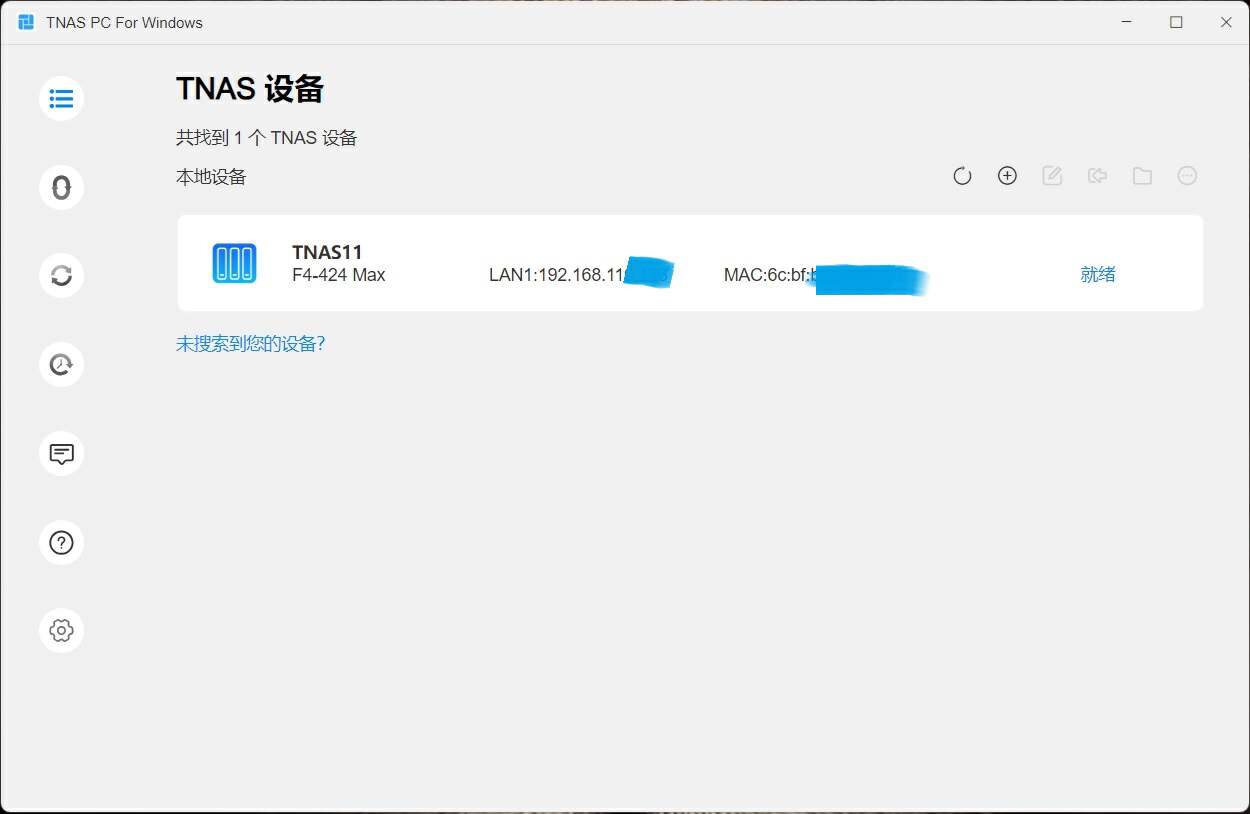This screenshot has height=814, width=1250.
Task: Click the 共找到 1 个 TNAS 设备 text
Action: coord(267,138)
